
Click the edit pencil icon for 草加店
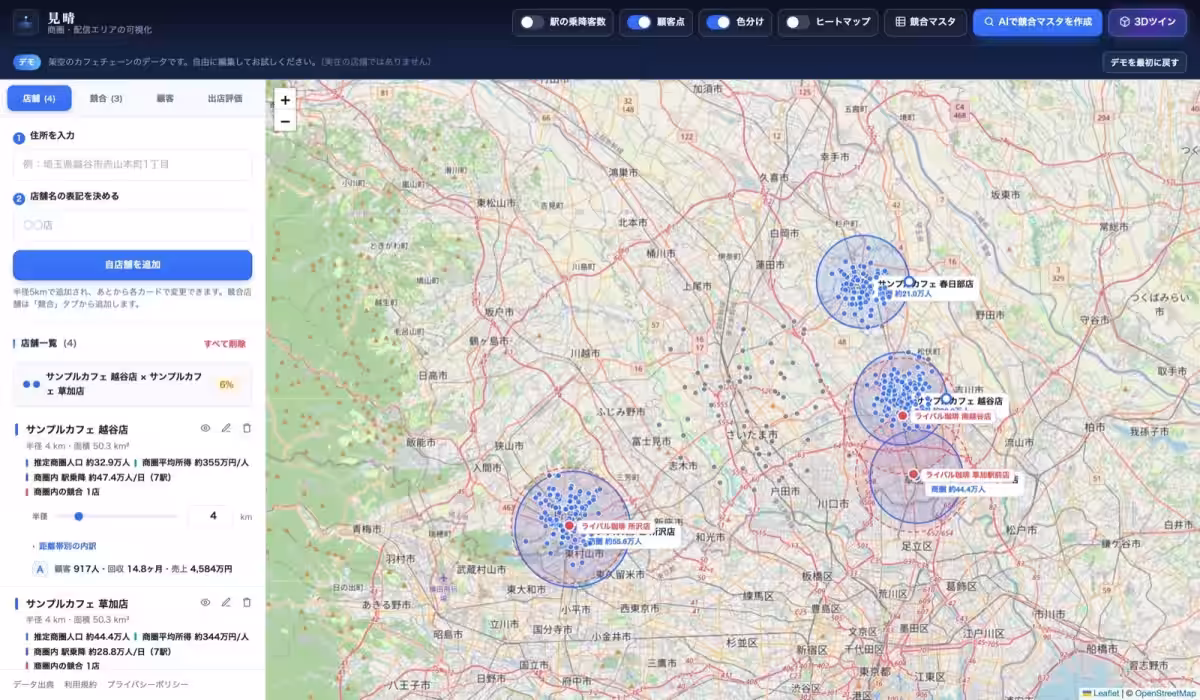(226, 603)
